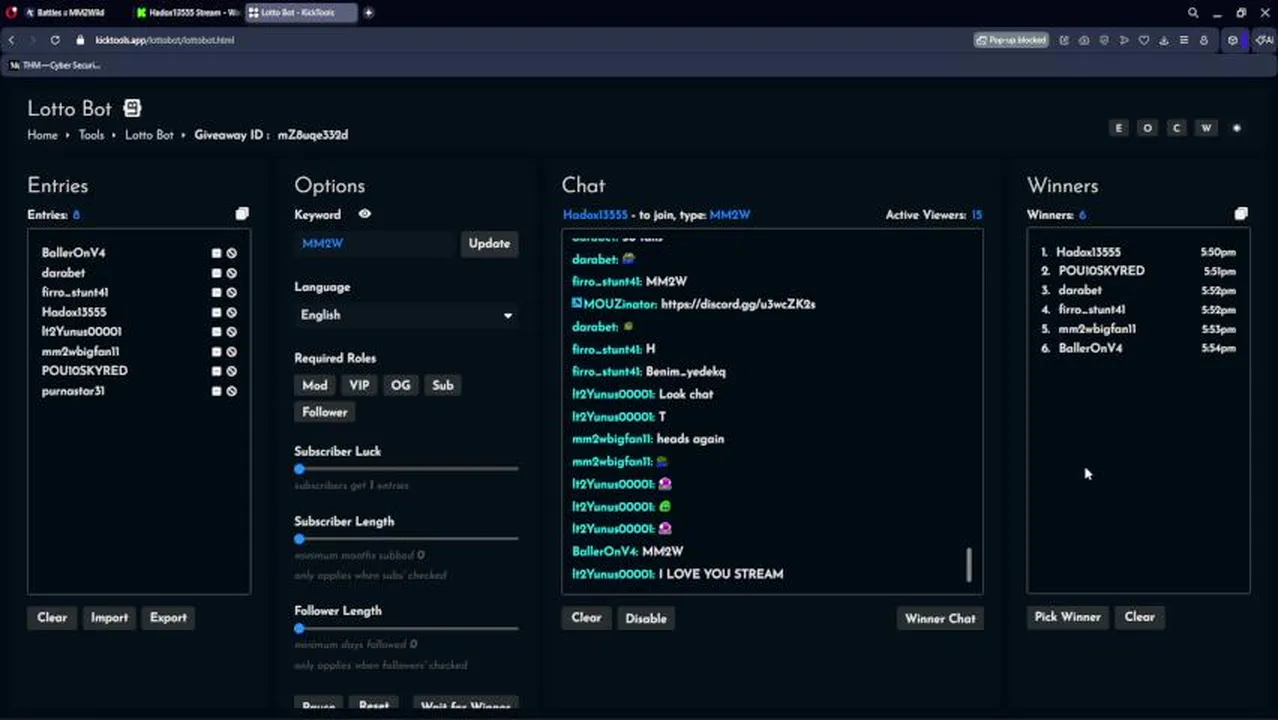Viewport: 1278px width, 720px height.
Task: Copy the winners list with the copy icon
Action: [x=1241, y=214]
